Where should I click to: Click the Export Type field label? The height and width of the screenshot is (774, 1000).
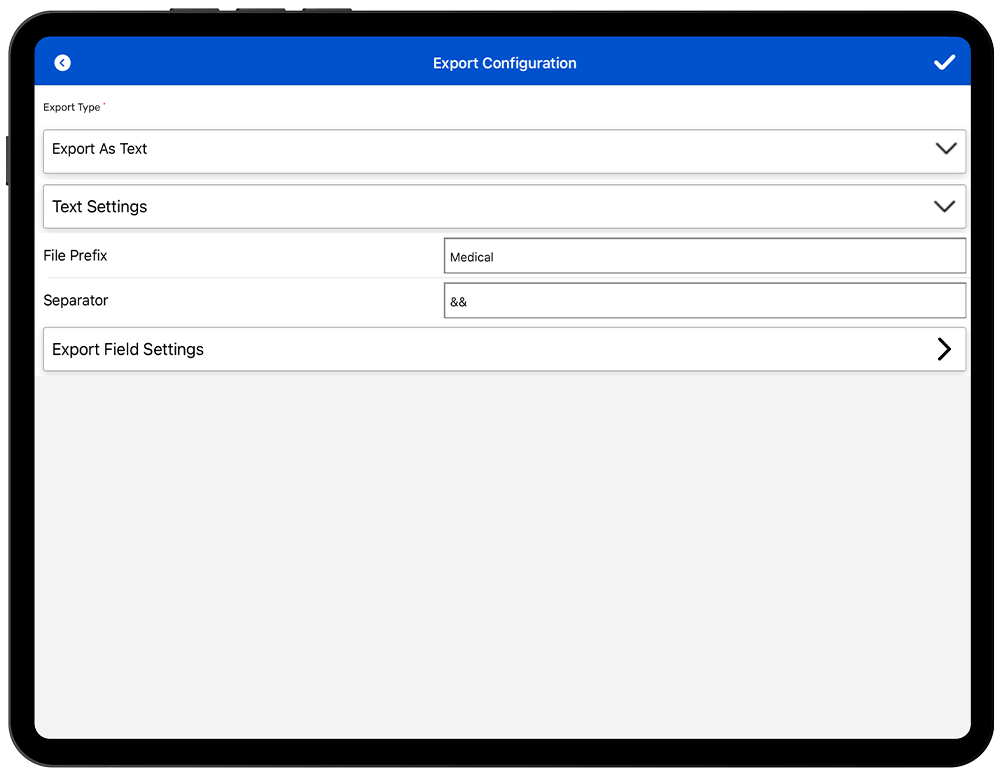71,108
